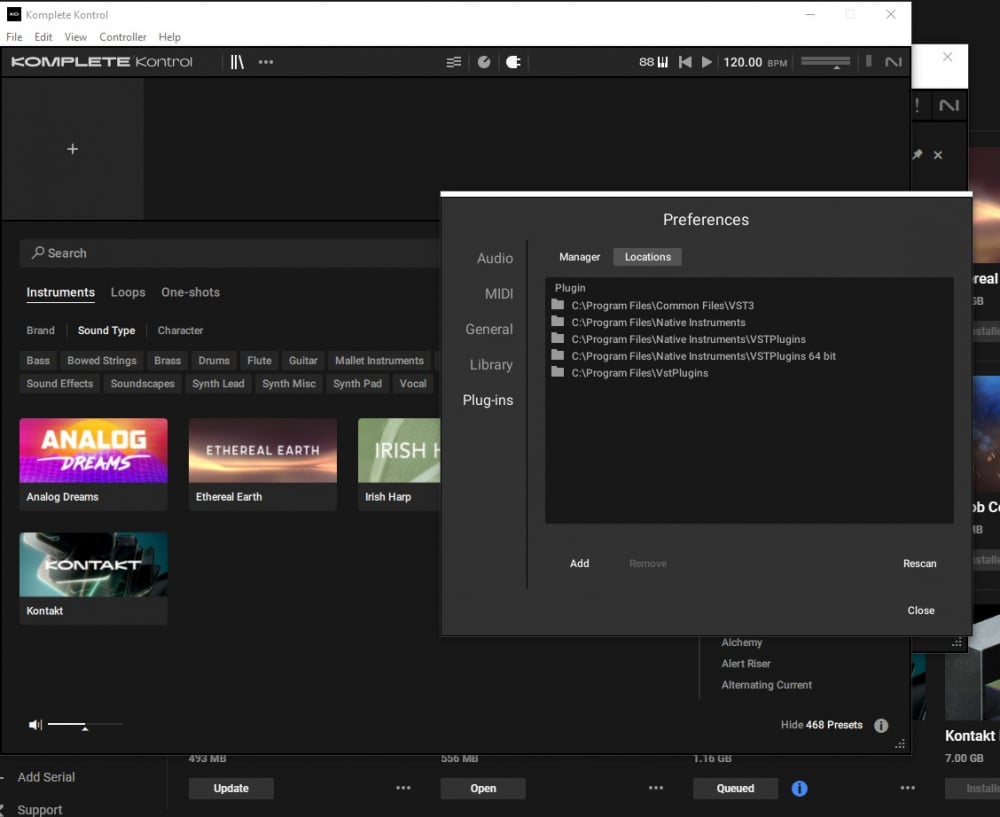The image size is (1000, 817).
Task: Click the NI logo in Komplete Kontrol header
Action: 893,62
